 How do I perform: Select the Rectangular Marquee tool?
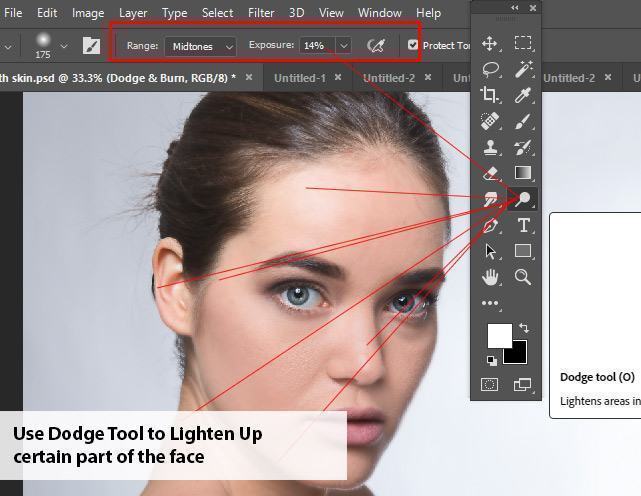click(522, 43)
